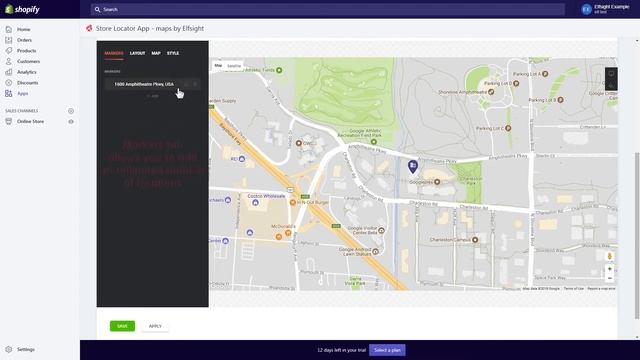640x360 pixels.
Task: Open Home from the sidebar
Action: pos(24,29)
